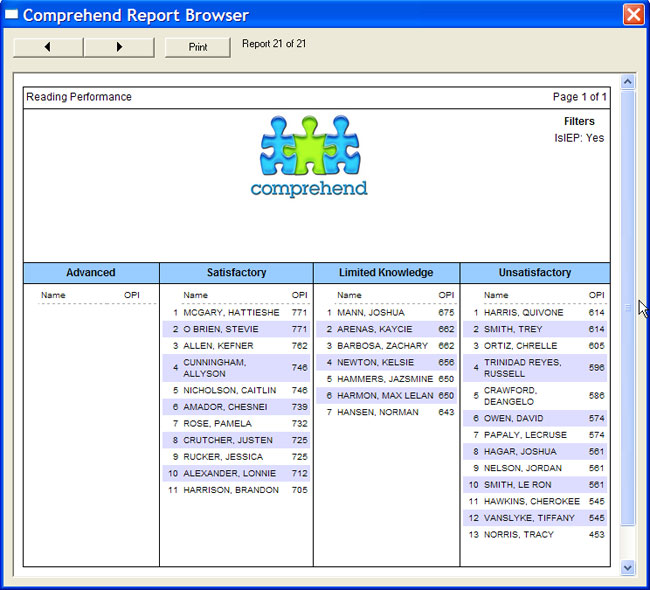The image size is (650, 590).
Task: Select the ORTIZ, CHRELLE row
Action: coord(535,346)
